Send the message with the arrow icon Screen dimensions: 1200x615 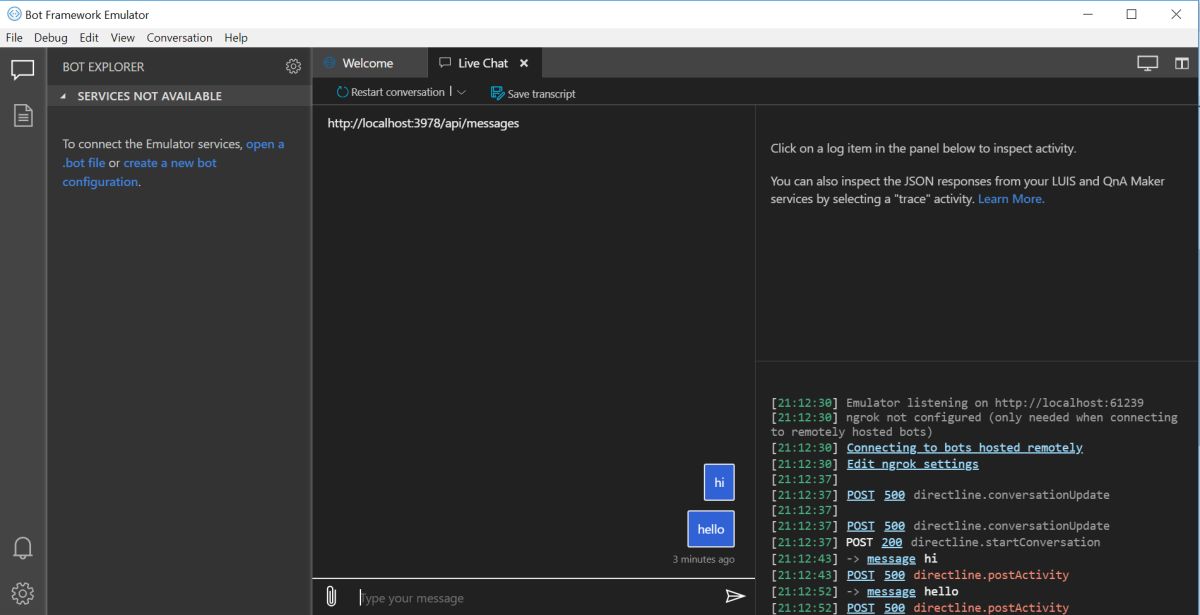(735, 596)
